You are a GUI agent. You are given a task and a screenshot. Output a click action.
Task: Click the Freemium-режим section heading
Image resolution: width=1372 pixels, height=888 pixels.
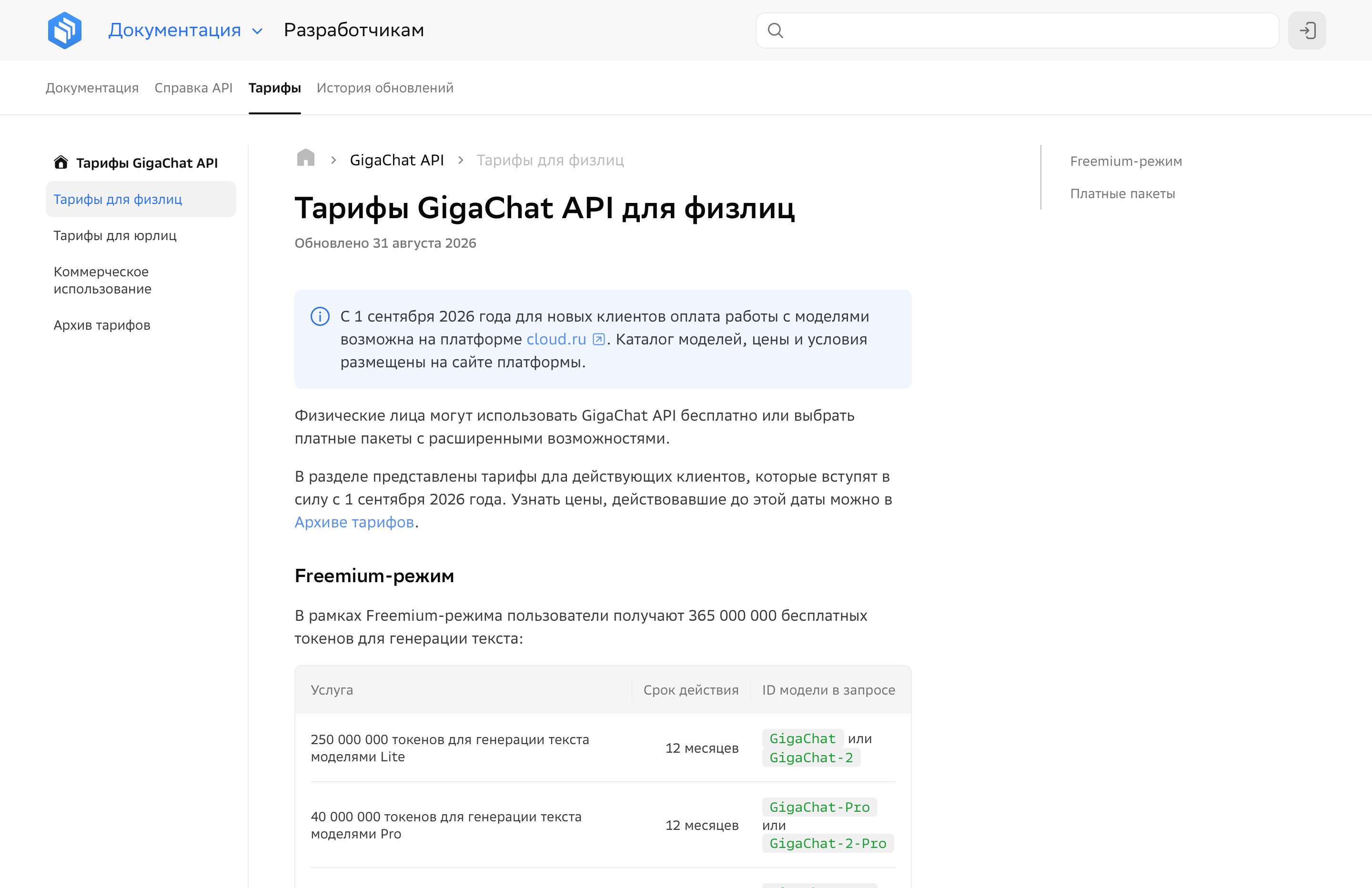click(x=374, y=575)
